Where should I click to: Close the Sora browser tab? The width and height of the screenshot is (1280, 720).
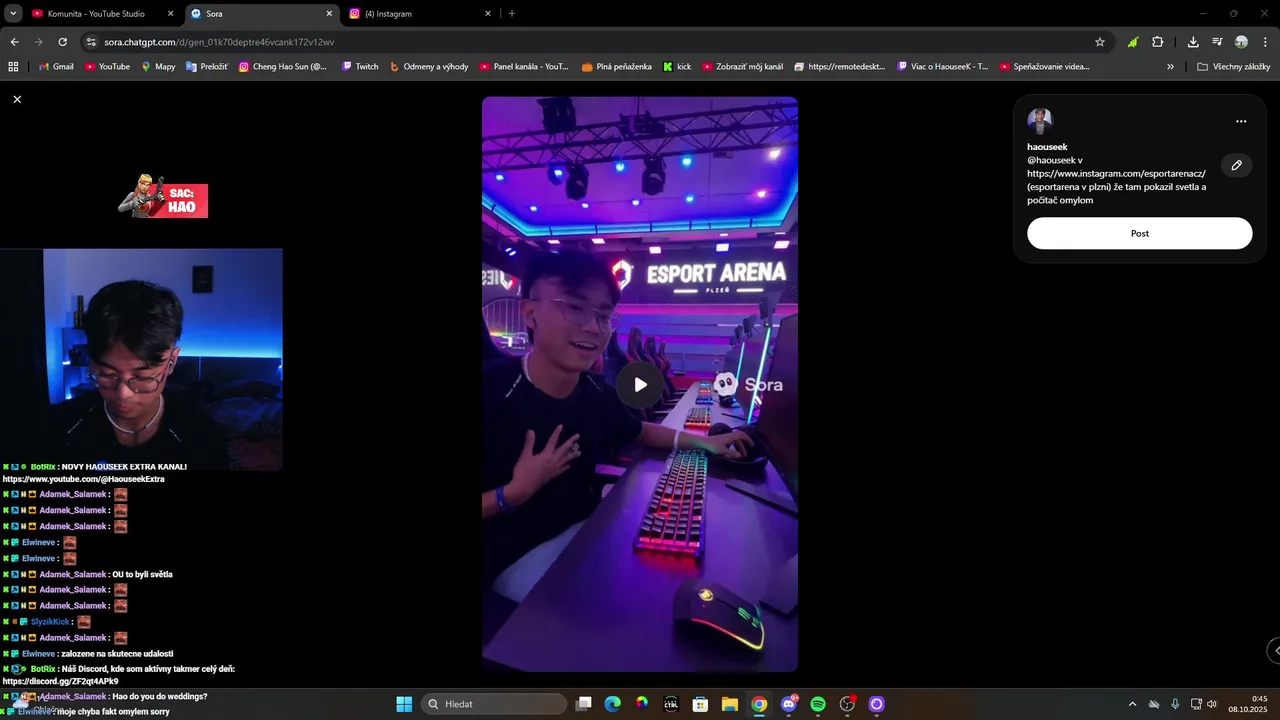point(329,14)
